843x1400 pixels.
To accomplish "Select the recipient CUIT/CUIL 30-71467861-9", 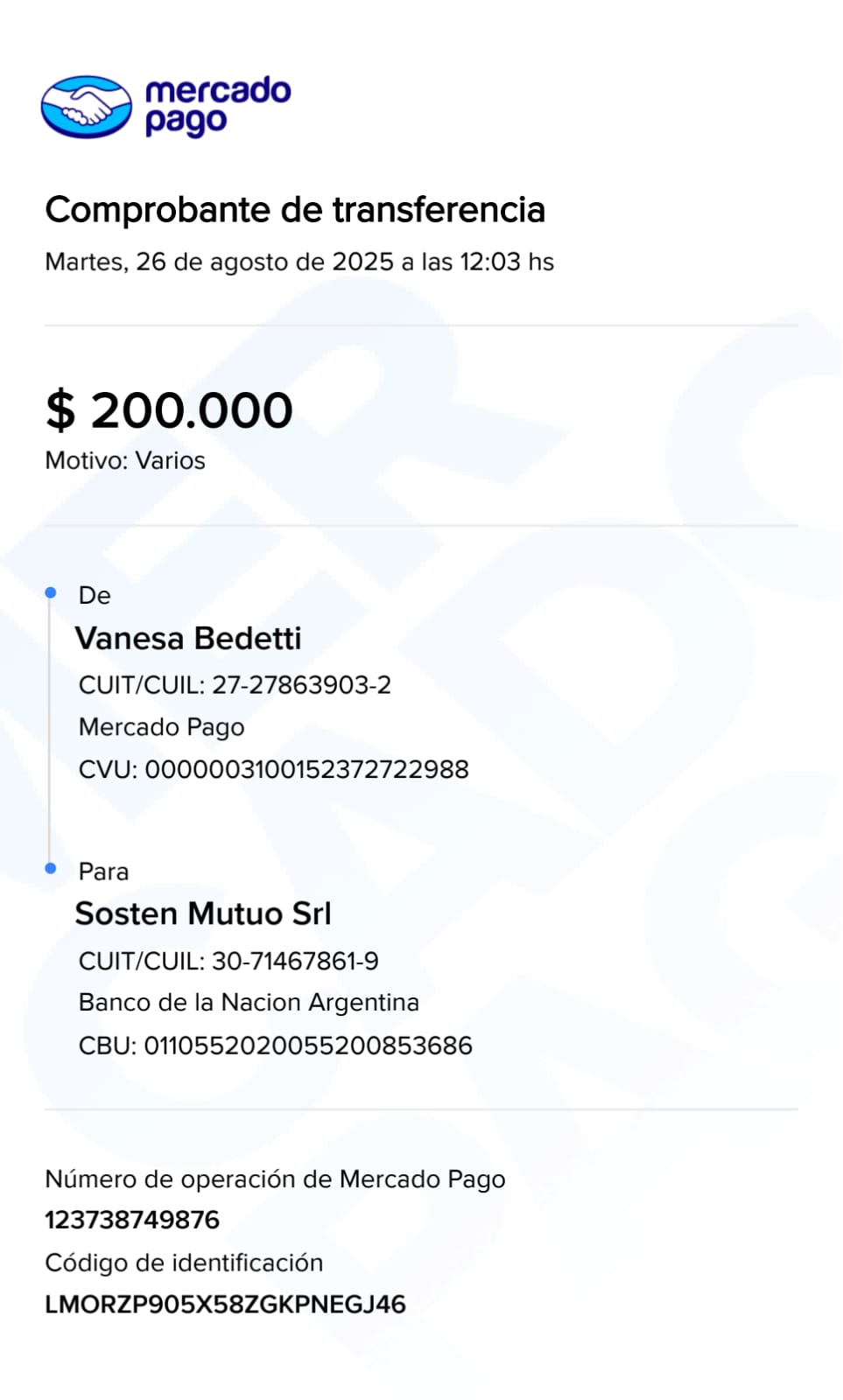I will (x=228, y=961).
